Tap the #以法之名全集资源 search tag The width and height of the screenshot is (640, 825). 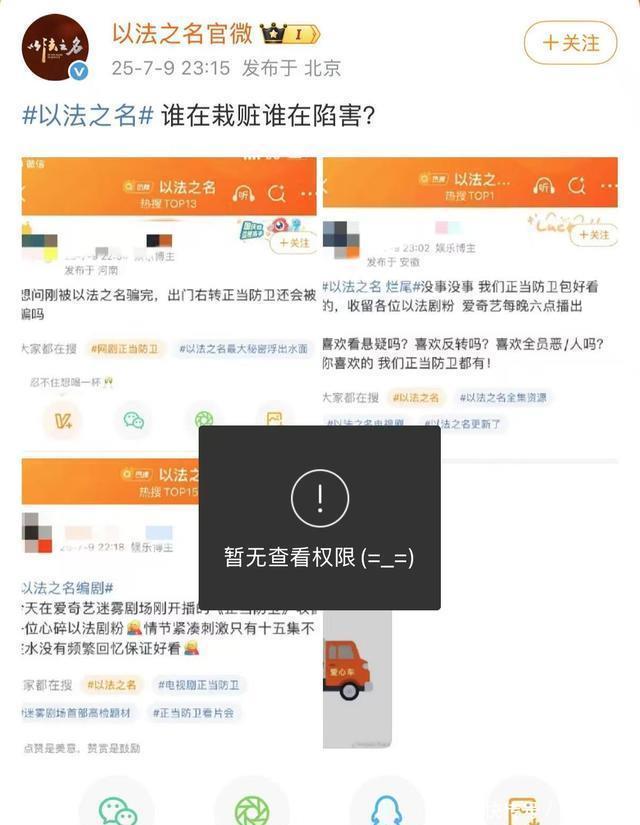503,397
